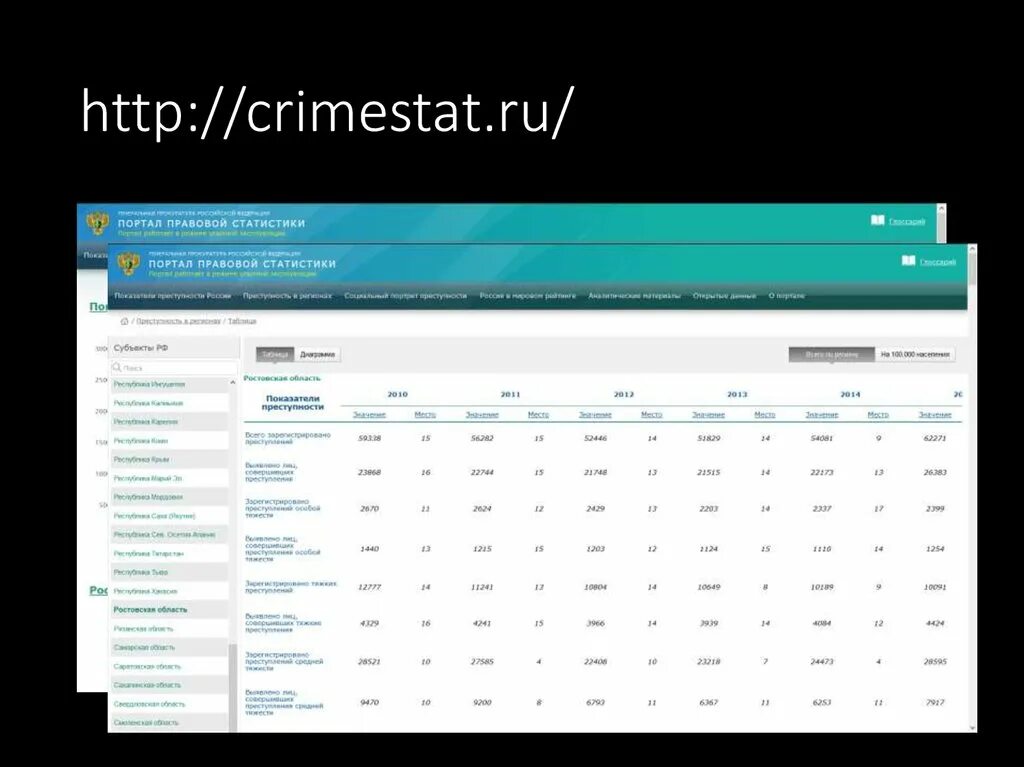
Task: Open the Открытые данные menu
Action: [x=727, y=296]
